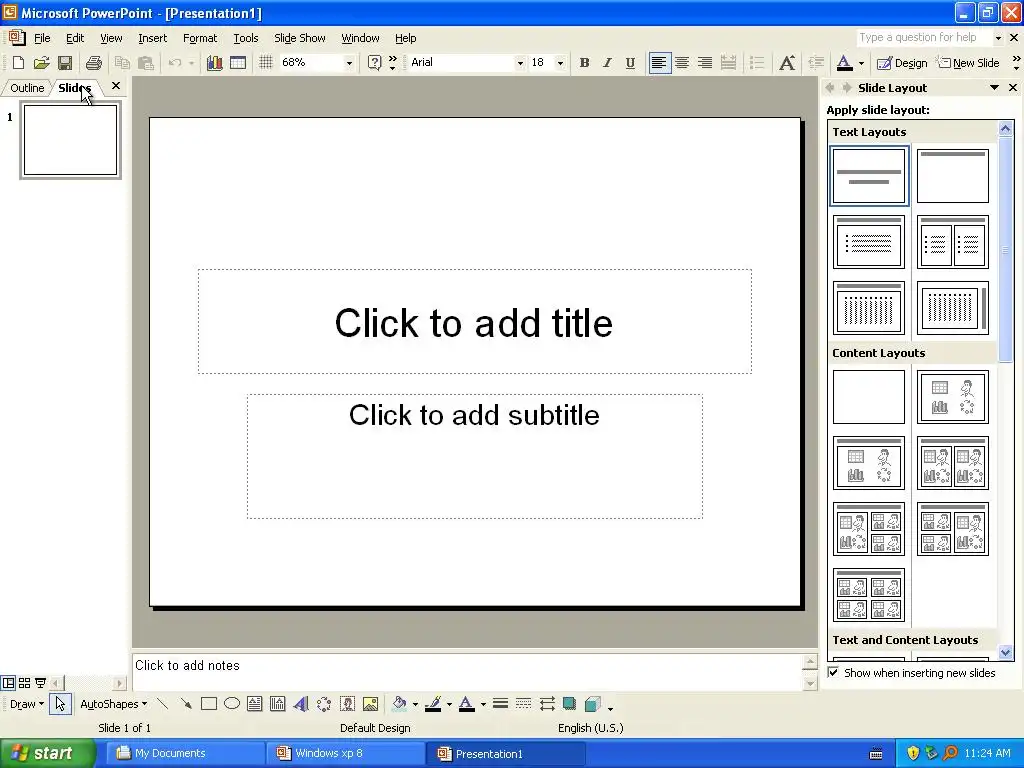
Task: Toggle the Show/Hide Grid icon
Action: [x=265, y=63]
